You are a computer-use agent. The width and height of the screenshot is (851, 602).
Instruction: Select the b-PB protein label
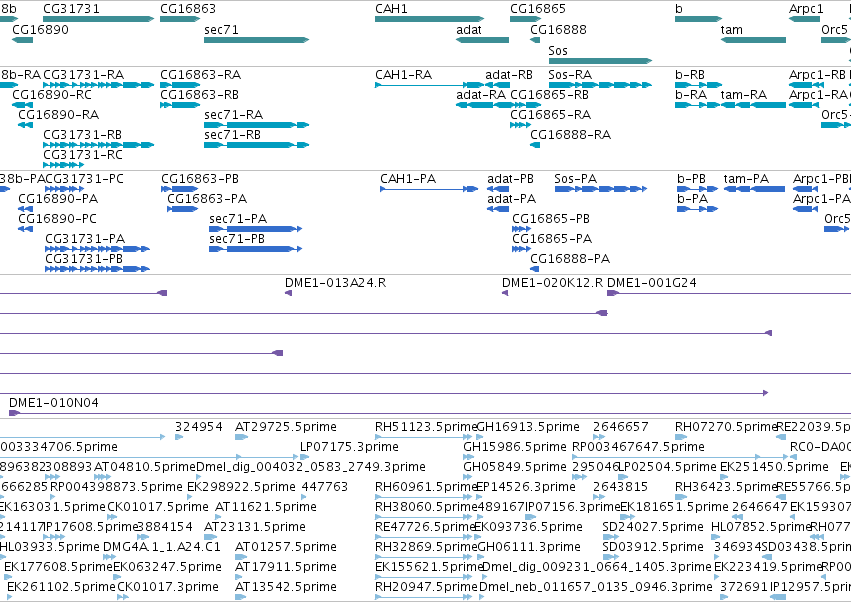coord(691,179)
